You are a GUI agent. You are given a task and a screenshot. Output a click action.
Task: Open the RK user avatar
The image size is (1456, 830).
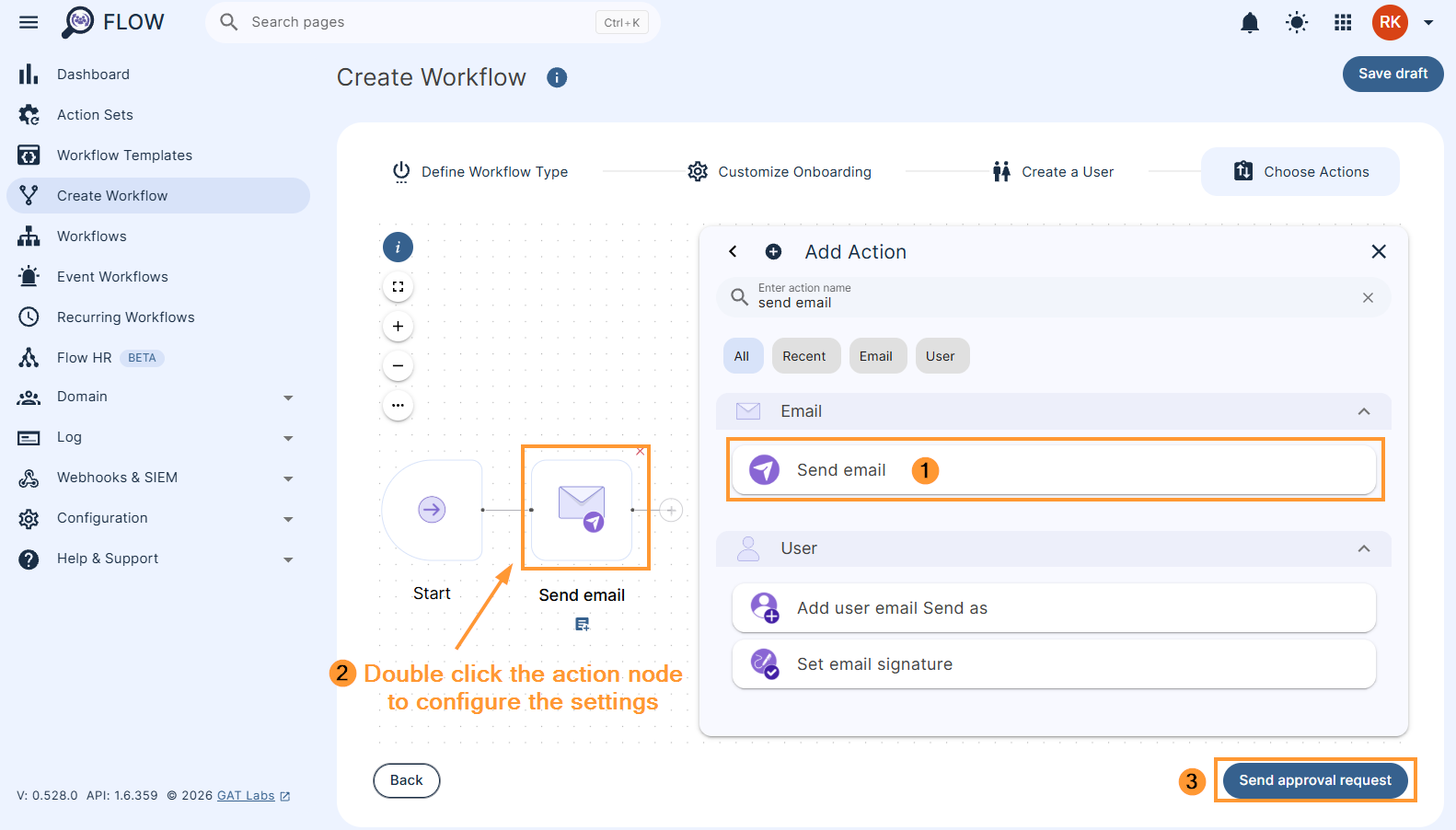[1390, 22]
